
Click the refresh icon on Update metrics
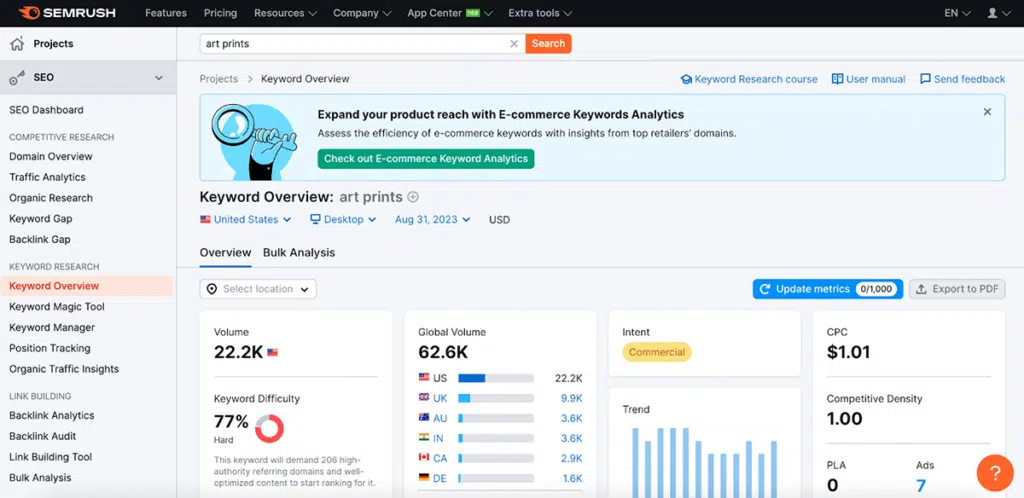[765, 289]
